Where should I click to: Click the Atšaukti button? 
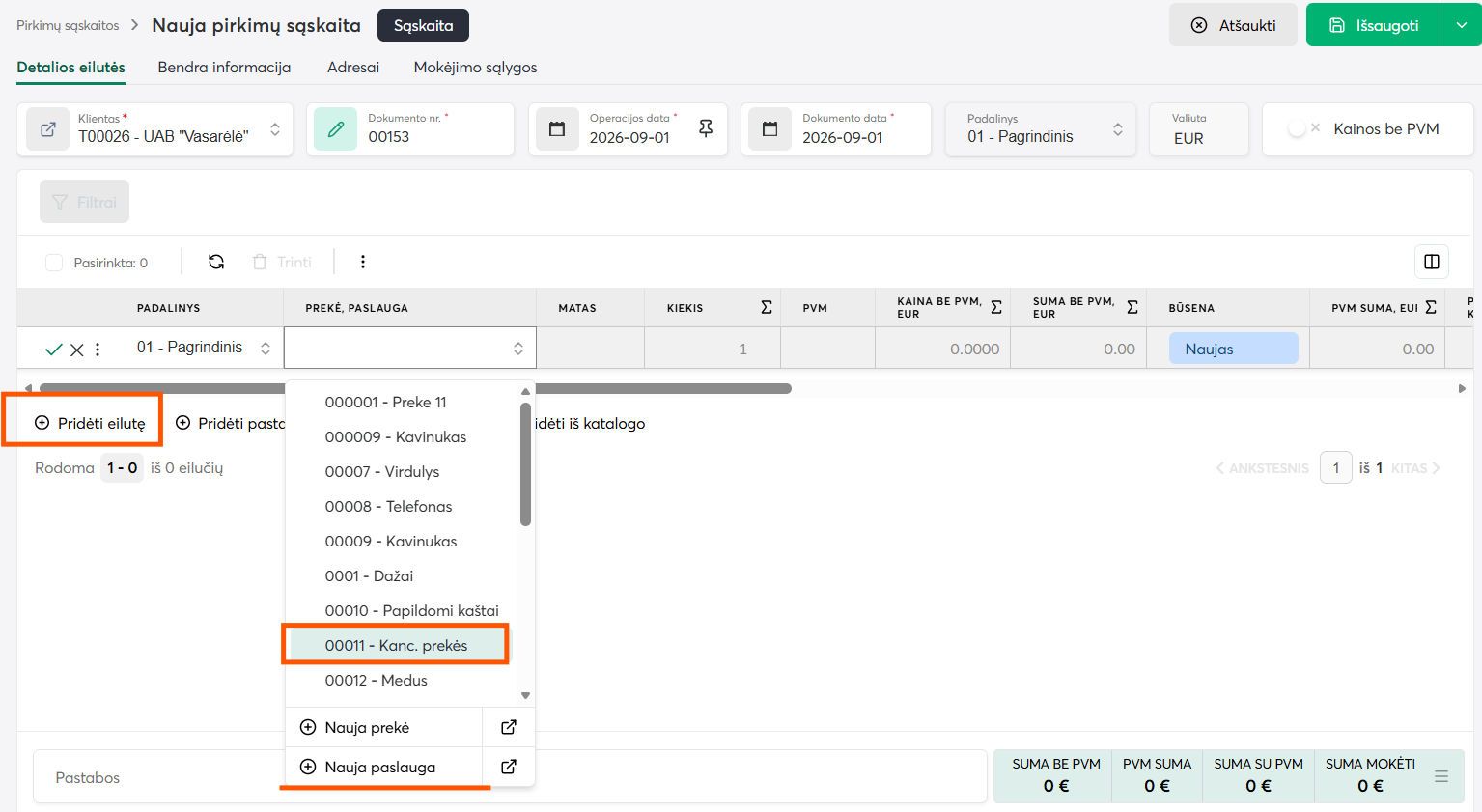tap(1234, 25)
